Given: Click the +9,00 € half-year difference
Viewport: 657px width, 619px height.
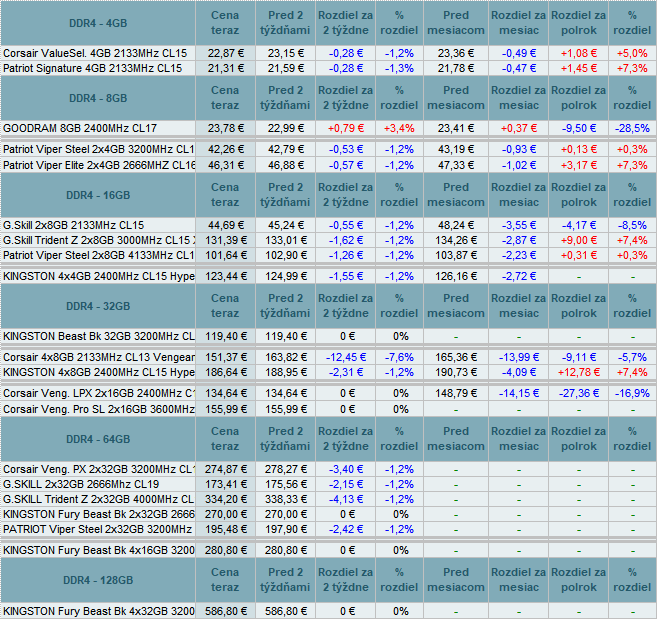Looking at the screenshot, I should 579,240.
